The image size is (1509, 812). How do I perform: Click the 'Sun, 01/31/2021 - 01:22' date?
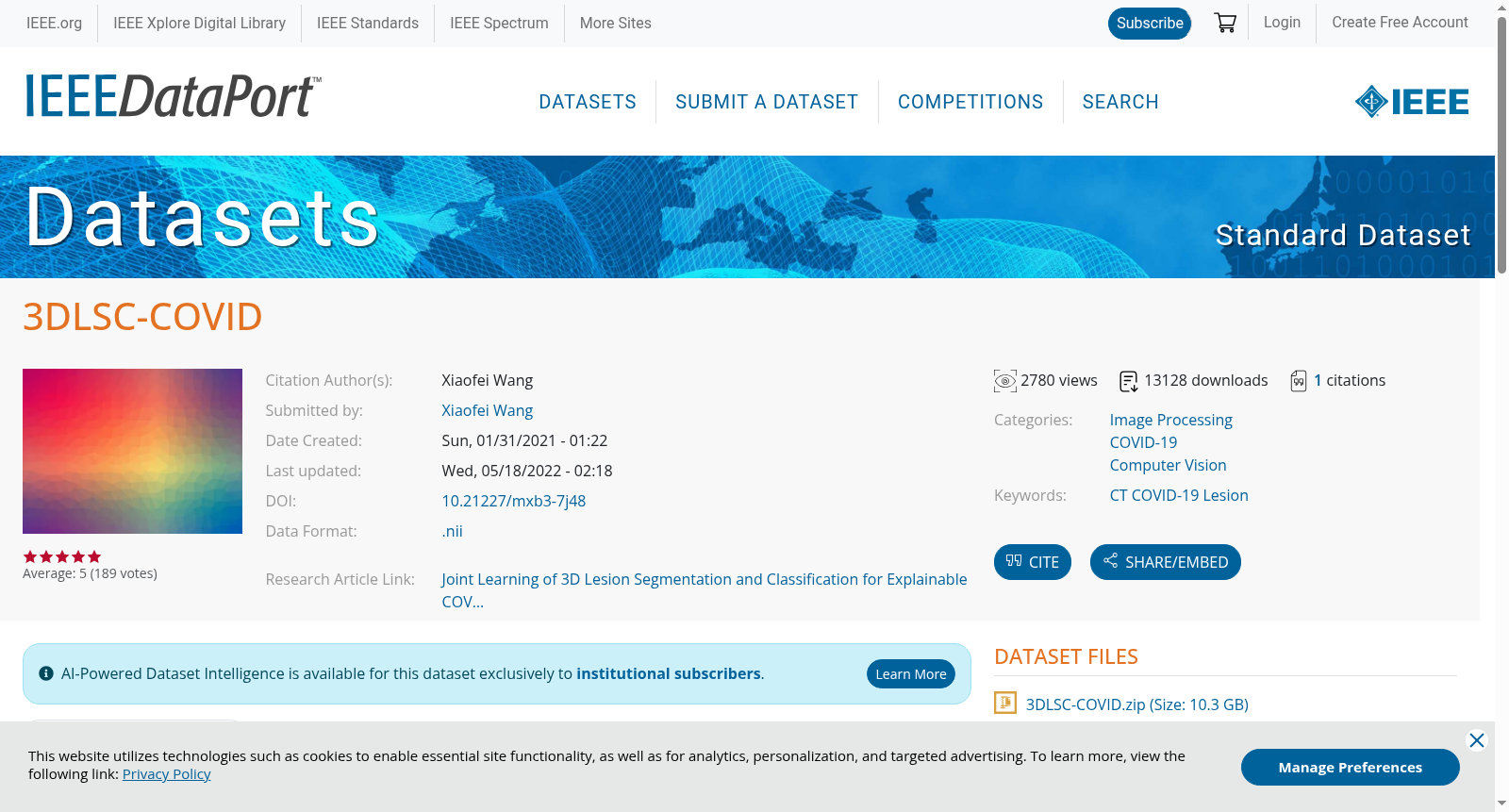(x=524, y=440)
